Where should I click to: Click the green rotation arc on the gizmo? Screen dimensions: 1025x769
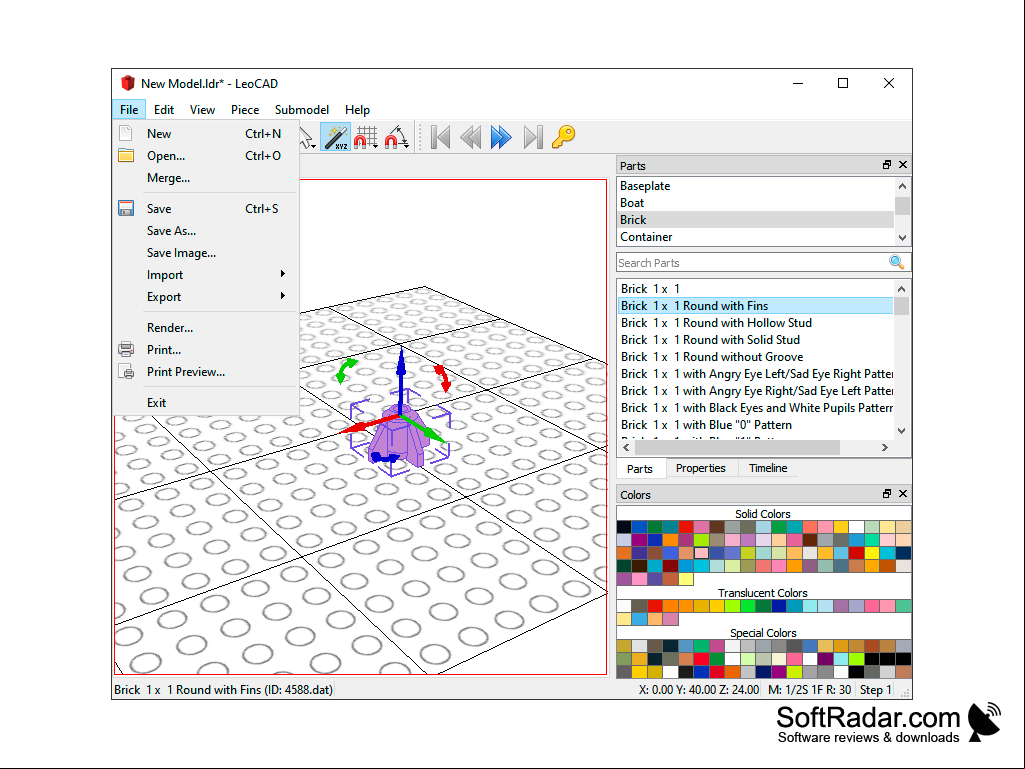point(345,369)
